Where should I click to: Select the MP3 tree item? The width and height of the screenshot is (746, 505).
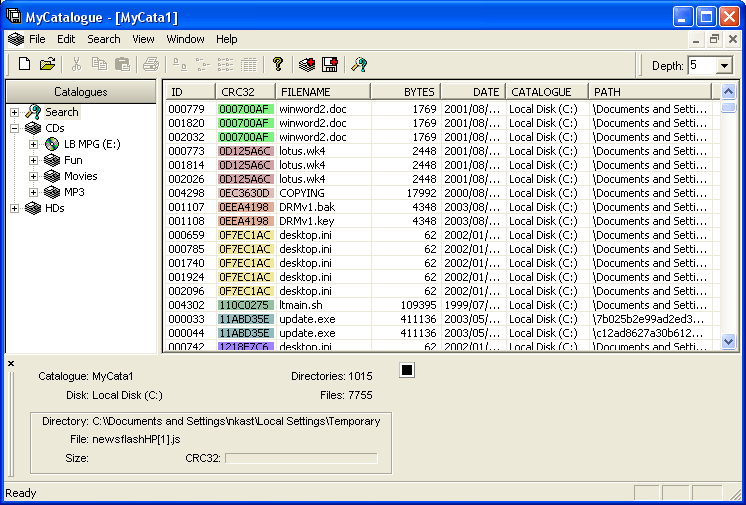(x=74, y=192)
